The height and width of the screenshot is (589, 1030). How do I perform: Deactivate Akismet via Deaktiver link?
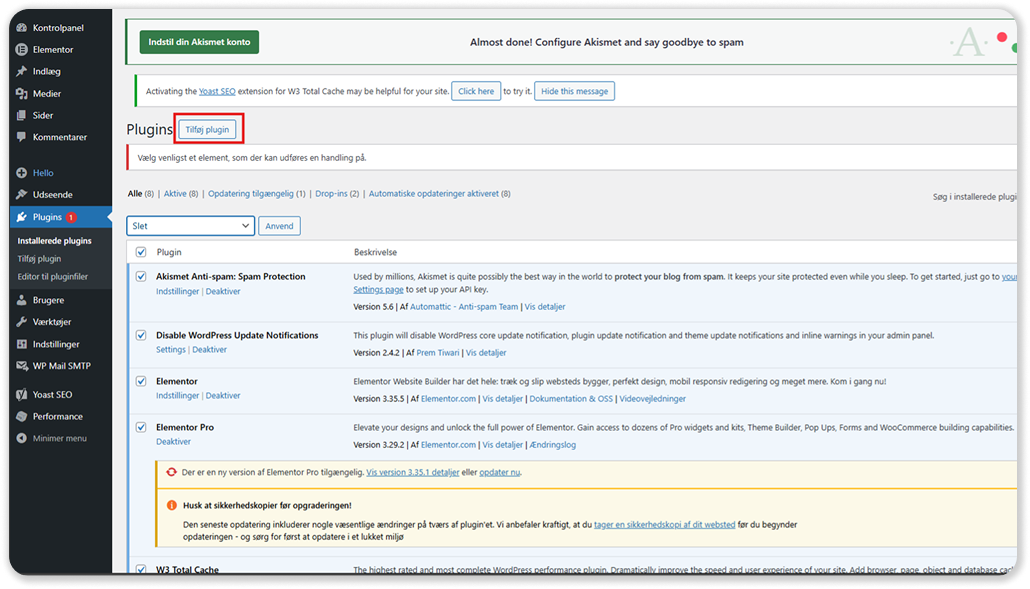pos(223,292)
